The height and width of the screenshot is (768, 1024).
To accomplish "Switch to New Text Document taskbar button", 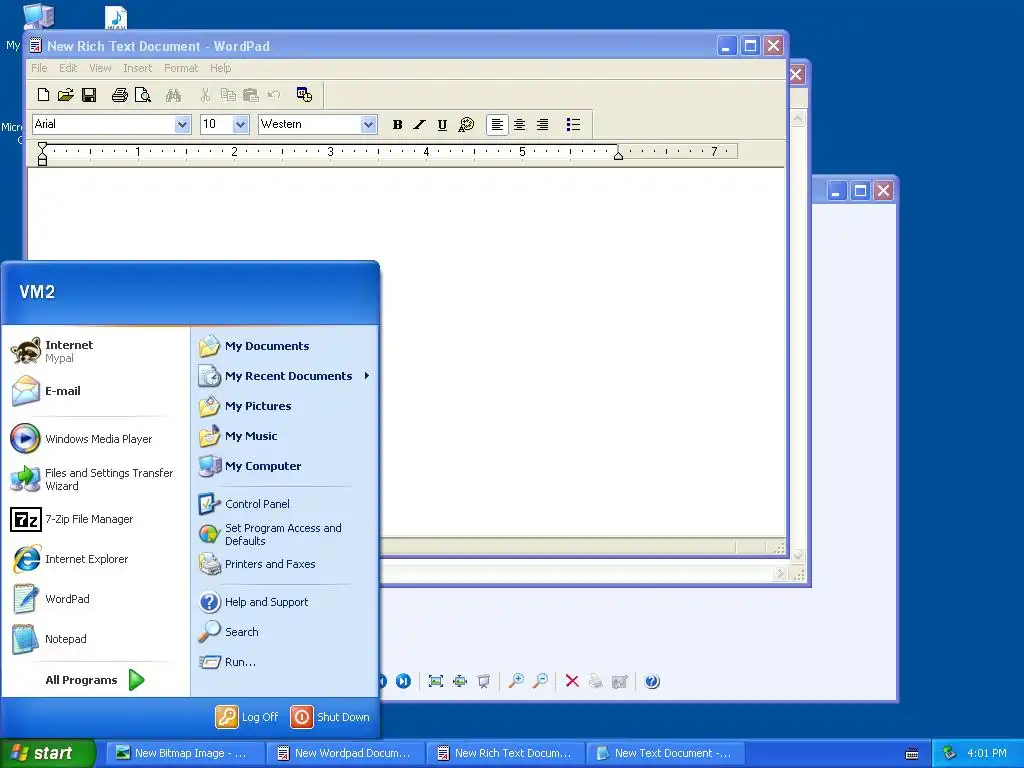I will pyautogui.click(x=666, y=753).
